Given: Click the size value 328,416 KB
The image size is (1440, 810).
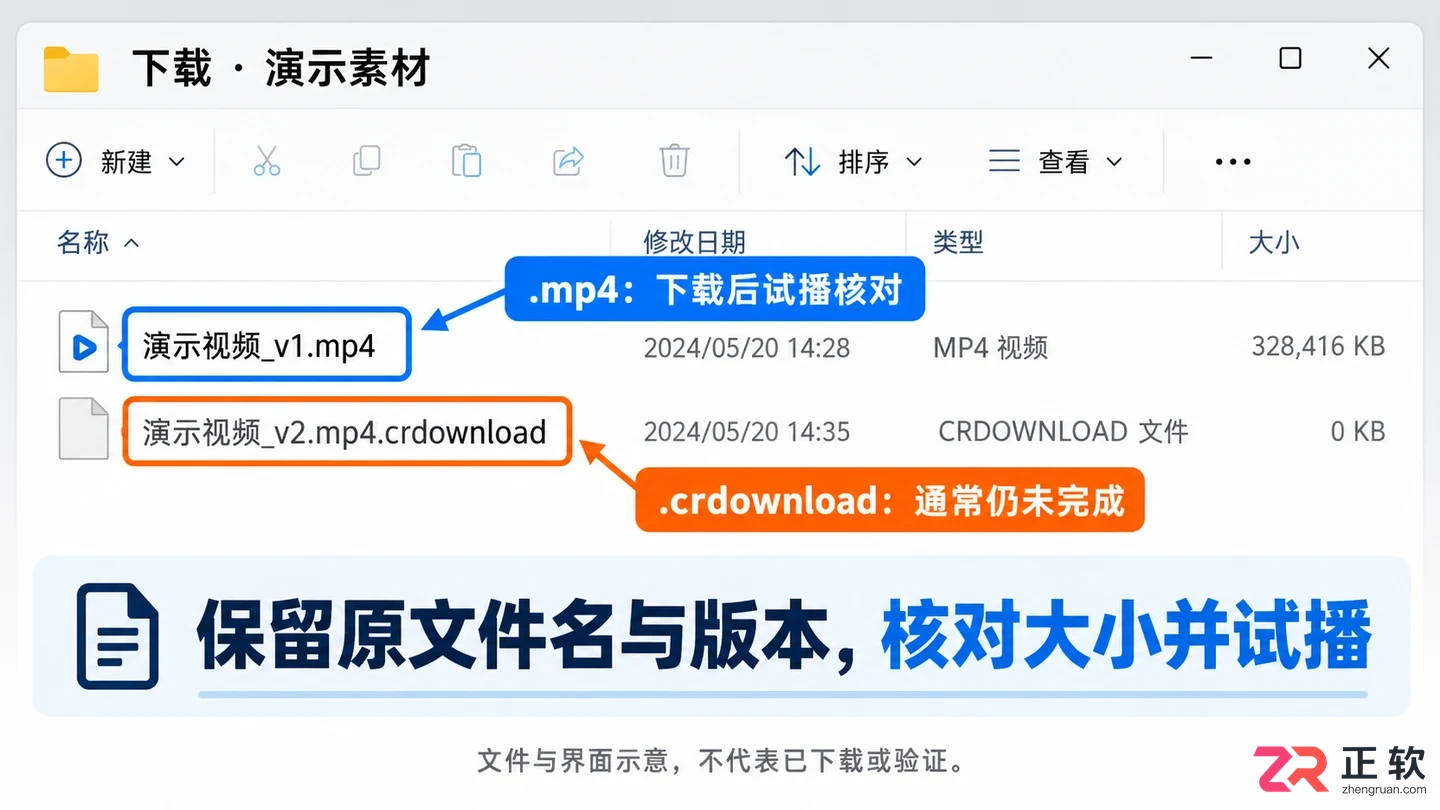Looking at the screenshot, I should coord(1318,346).
